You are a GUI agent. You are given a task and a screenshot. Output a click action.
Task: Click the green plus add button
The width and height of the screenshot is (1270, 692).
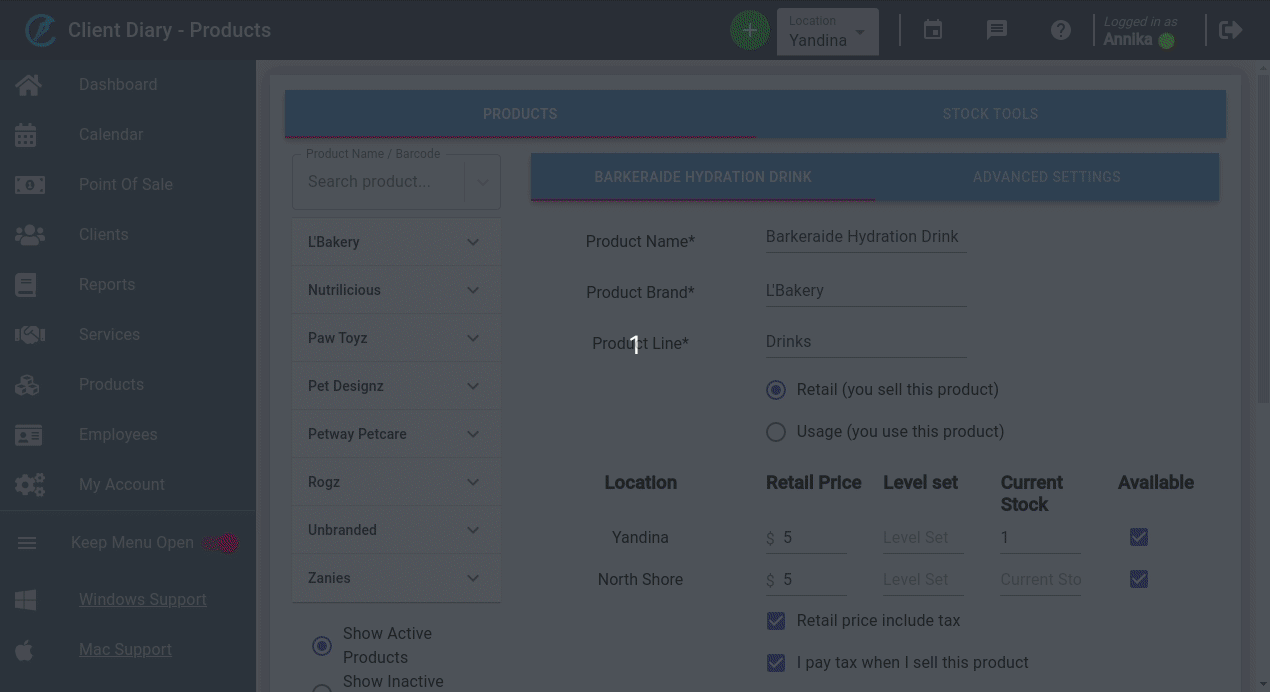(x=750, y=30)
